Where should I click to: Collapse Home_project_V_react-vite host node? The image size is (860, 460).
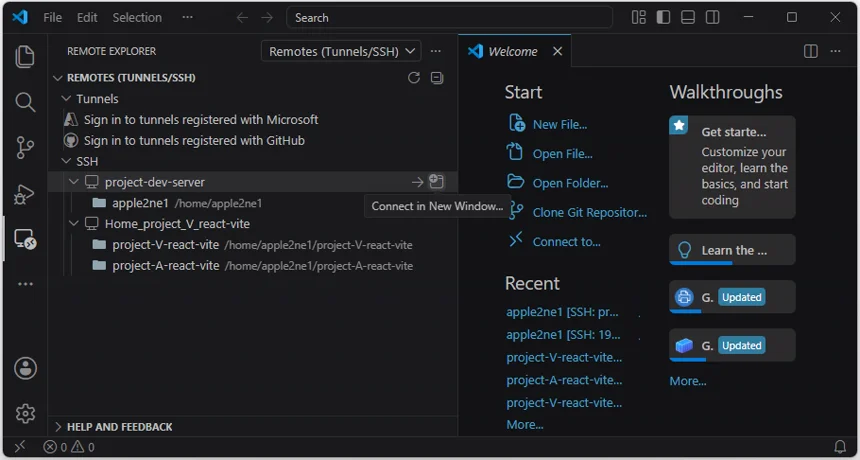click(x=74, y=224)
